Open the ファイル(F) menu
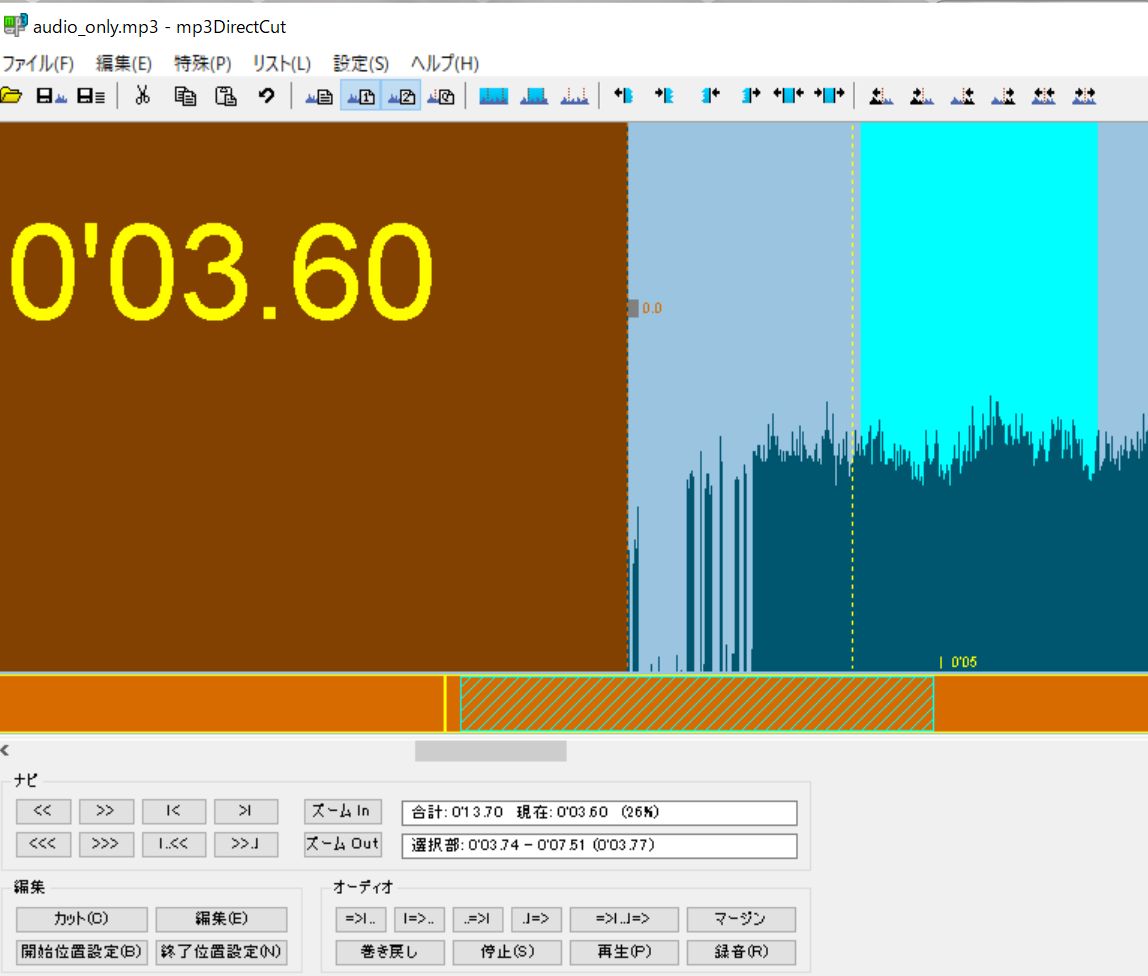Image resolution: width=1148 pixels, height=976 pixels. 38,63
